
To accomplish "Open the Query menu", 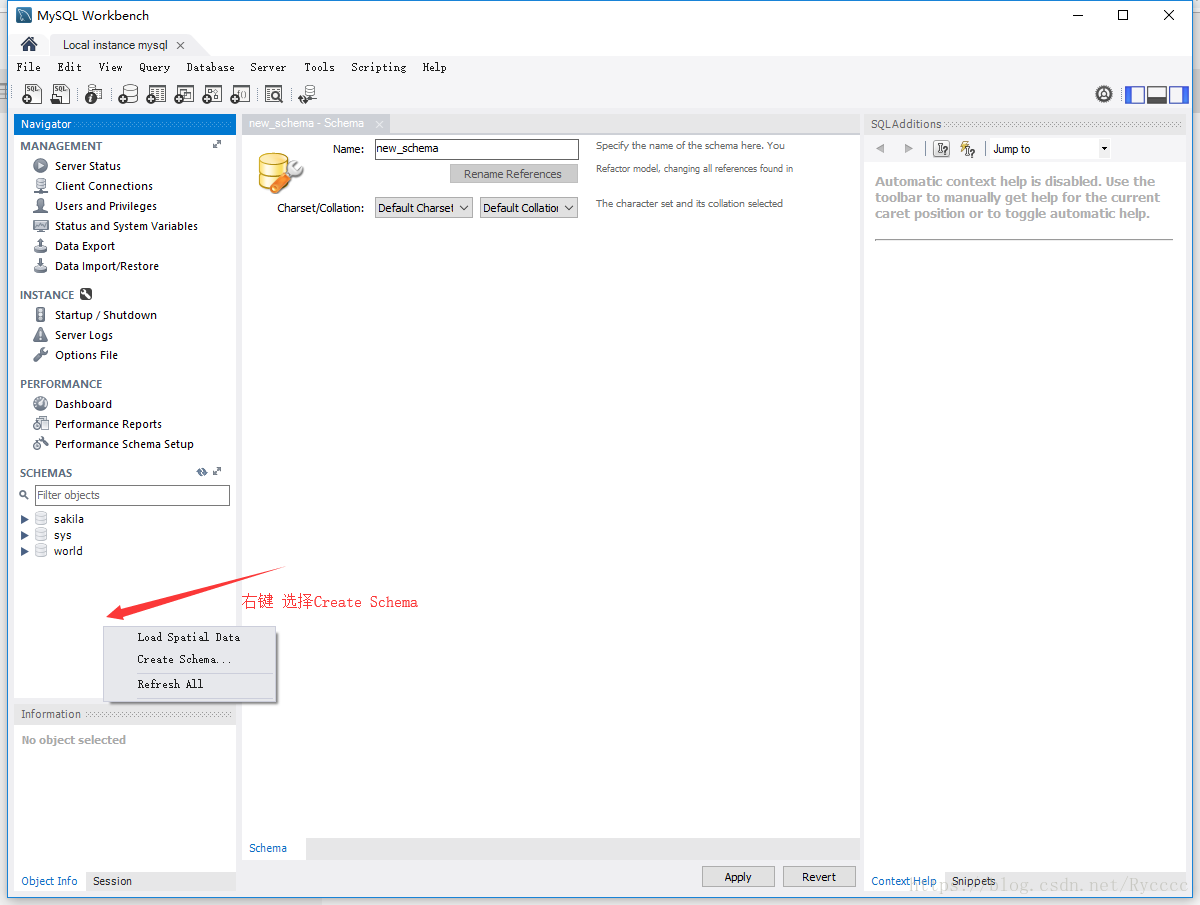I will tap(155, 67).
